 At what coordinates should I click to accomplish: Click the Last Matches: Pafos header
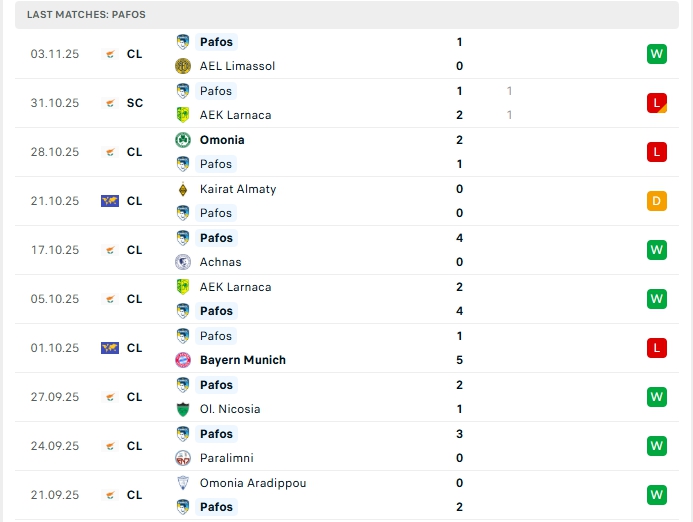tap(86, 14)
